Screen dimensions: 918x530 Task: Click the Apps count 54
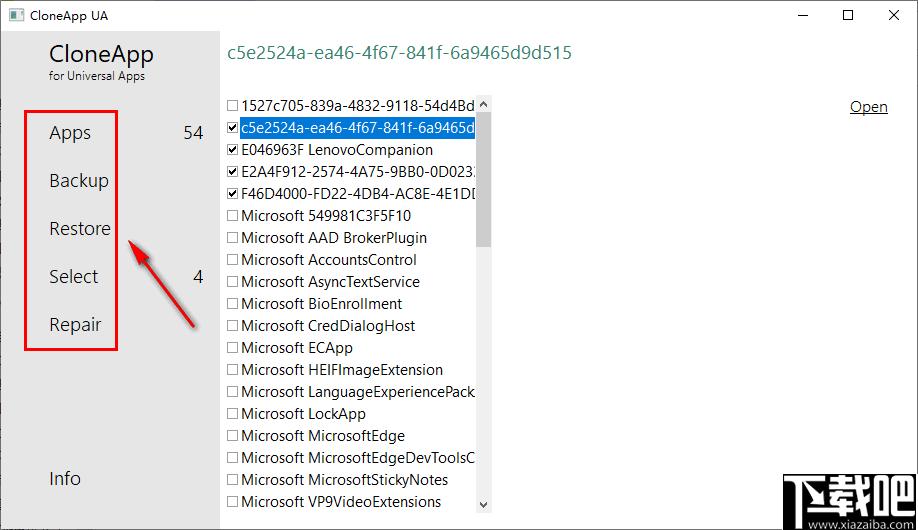point(193,133)
